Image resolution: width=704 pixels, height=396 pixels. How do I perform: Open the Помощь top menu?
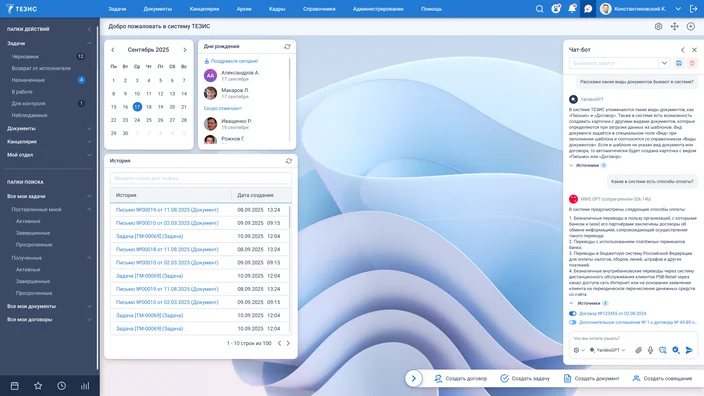pyautogui.click(x=431, y=9)
